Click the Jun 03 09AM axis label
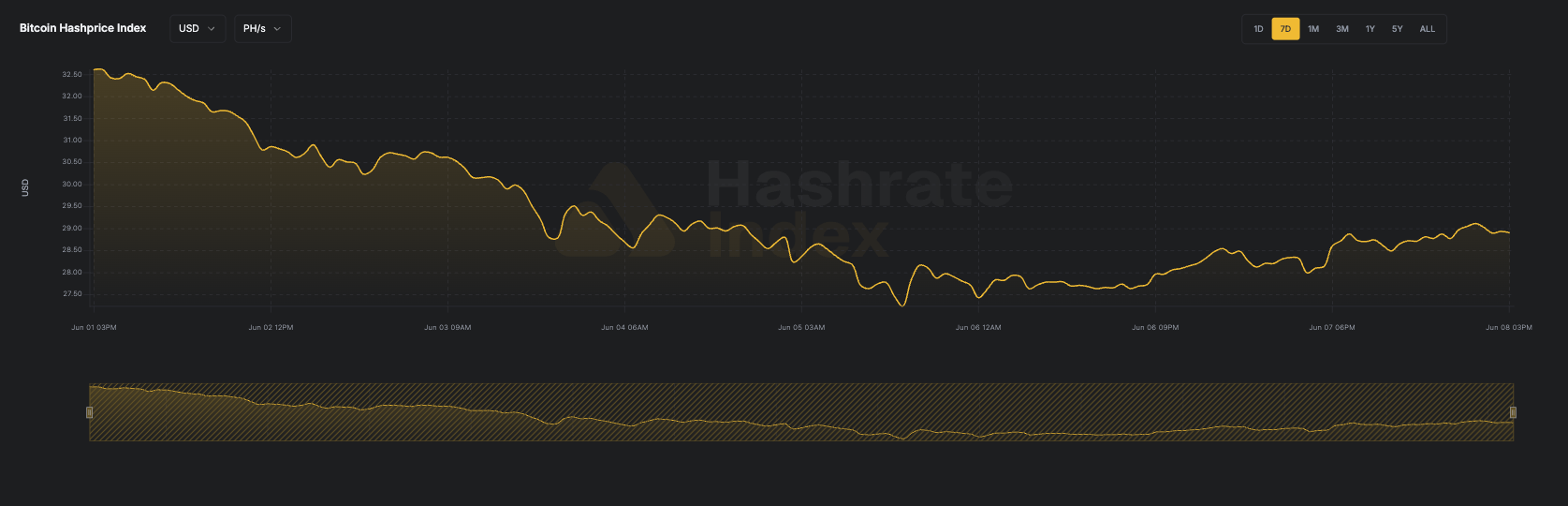This screenshot has width=1568, height=506. tap(447, 328)
